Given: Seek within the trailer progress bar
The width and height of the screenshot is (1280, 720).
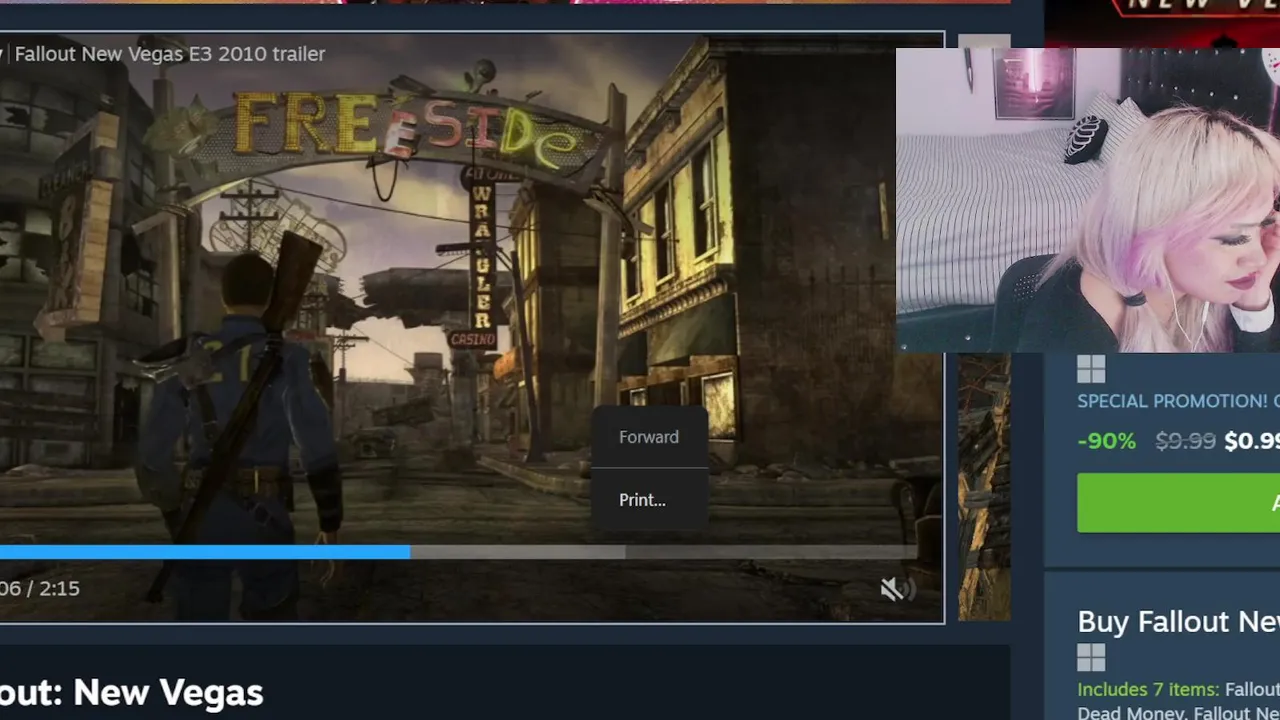Looking at the screenshot, I should pyautogui.click(x=458, y=552).
